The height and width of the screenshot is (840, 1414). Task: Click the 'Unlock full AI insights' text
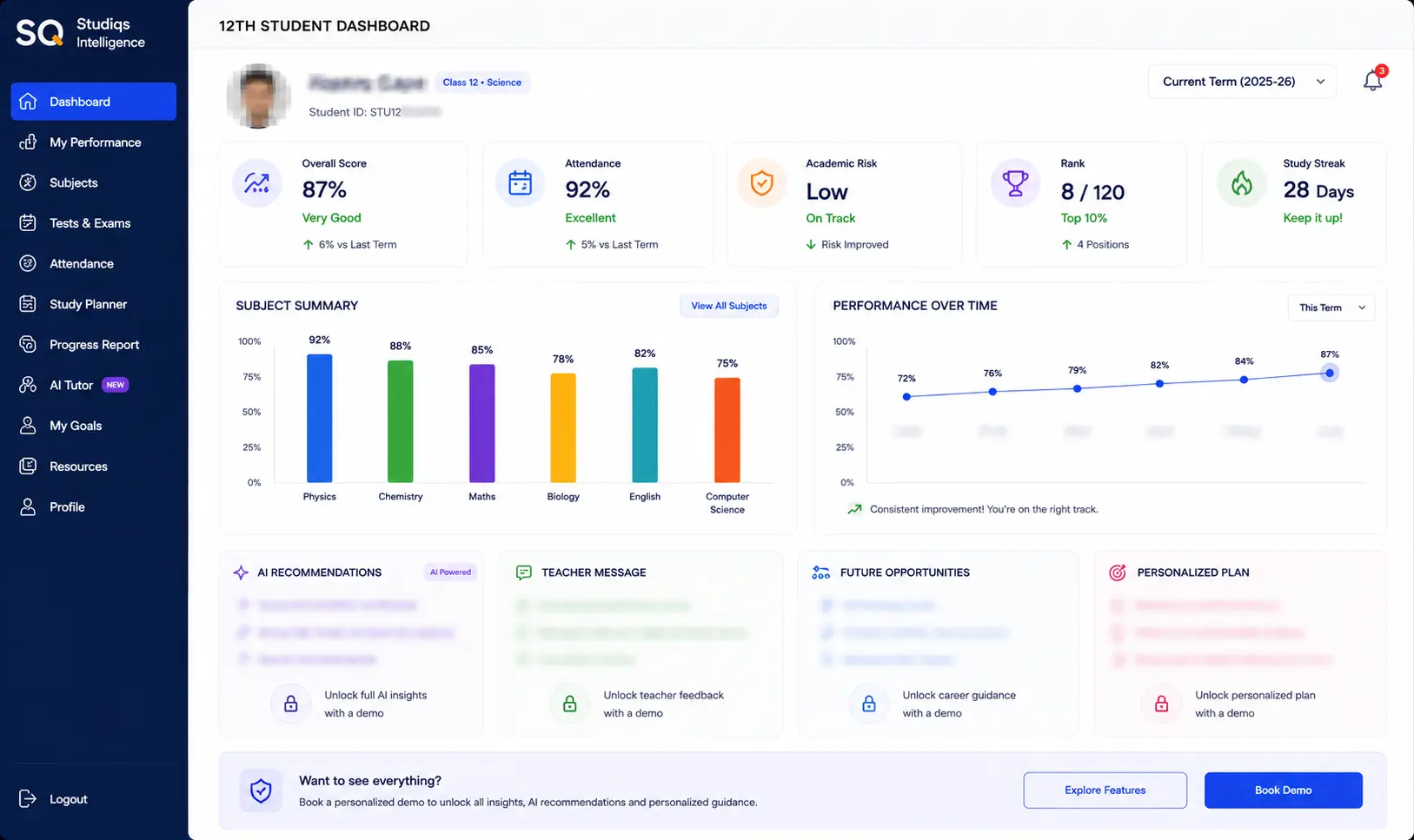[x=375, y=696]
